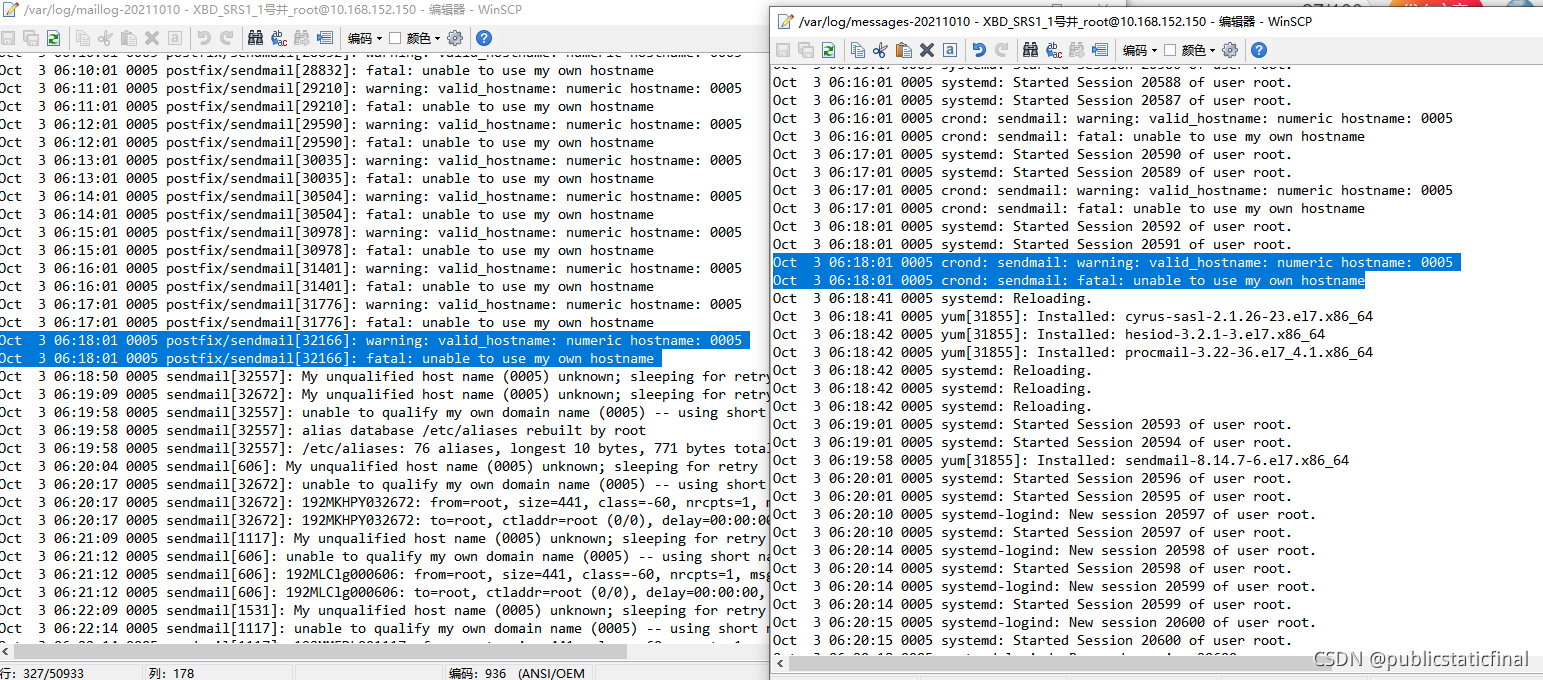The height and width of the screenshot is (680, 1543).
Task: Click maillog line sendmail[31401] fatal
Action: [327, 286]
